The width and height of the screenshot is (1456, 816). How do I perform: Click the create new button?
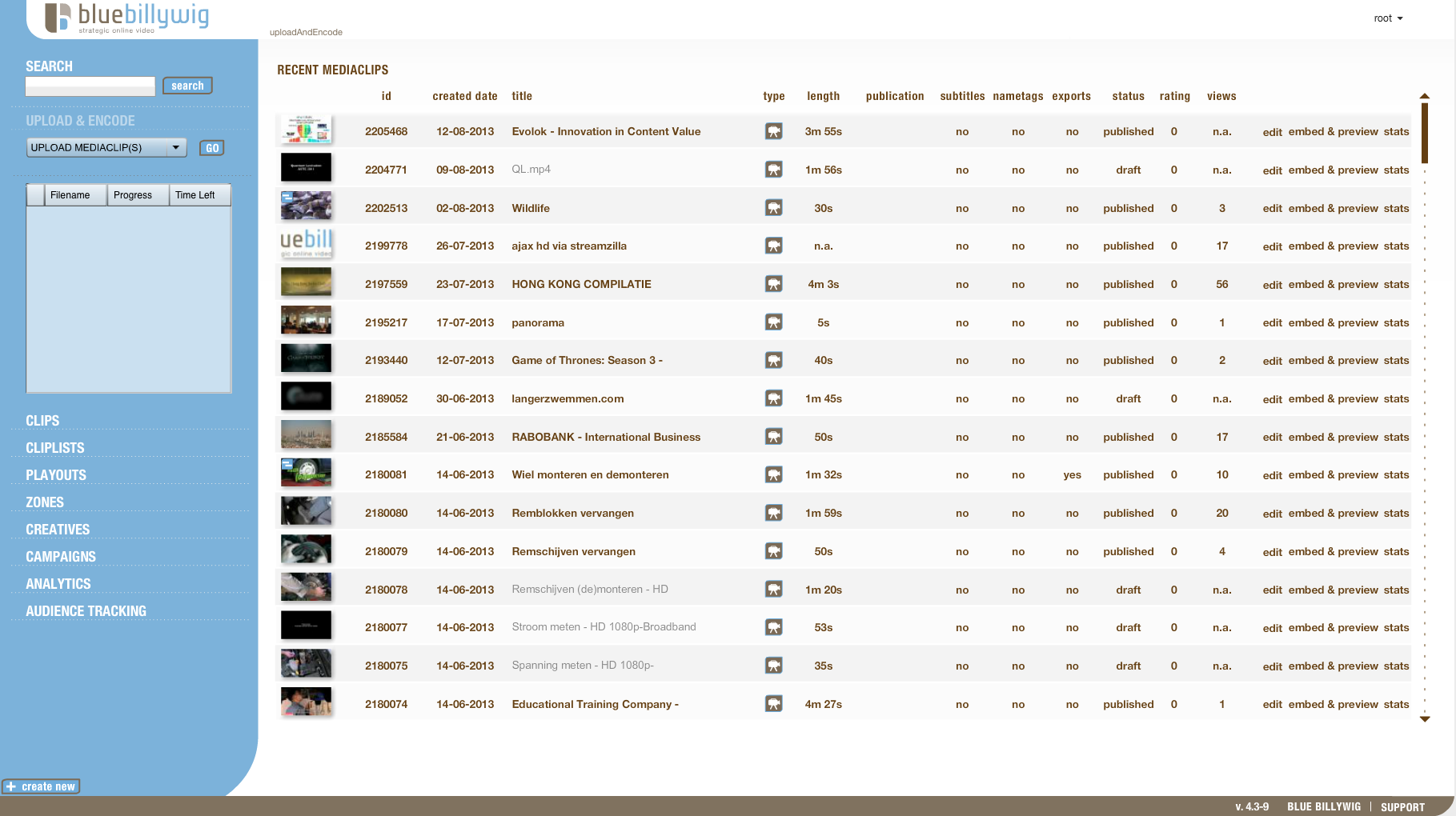click(x=41, y=786)
